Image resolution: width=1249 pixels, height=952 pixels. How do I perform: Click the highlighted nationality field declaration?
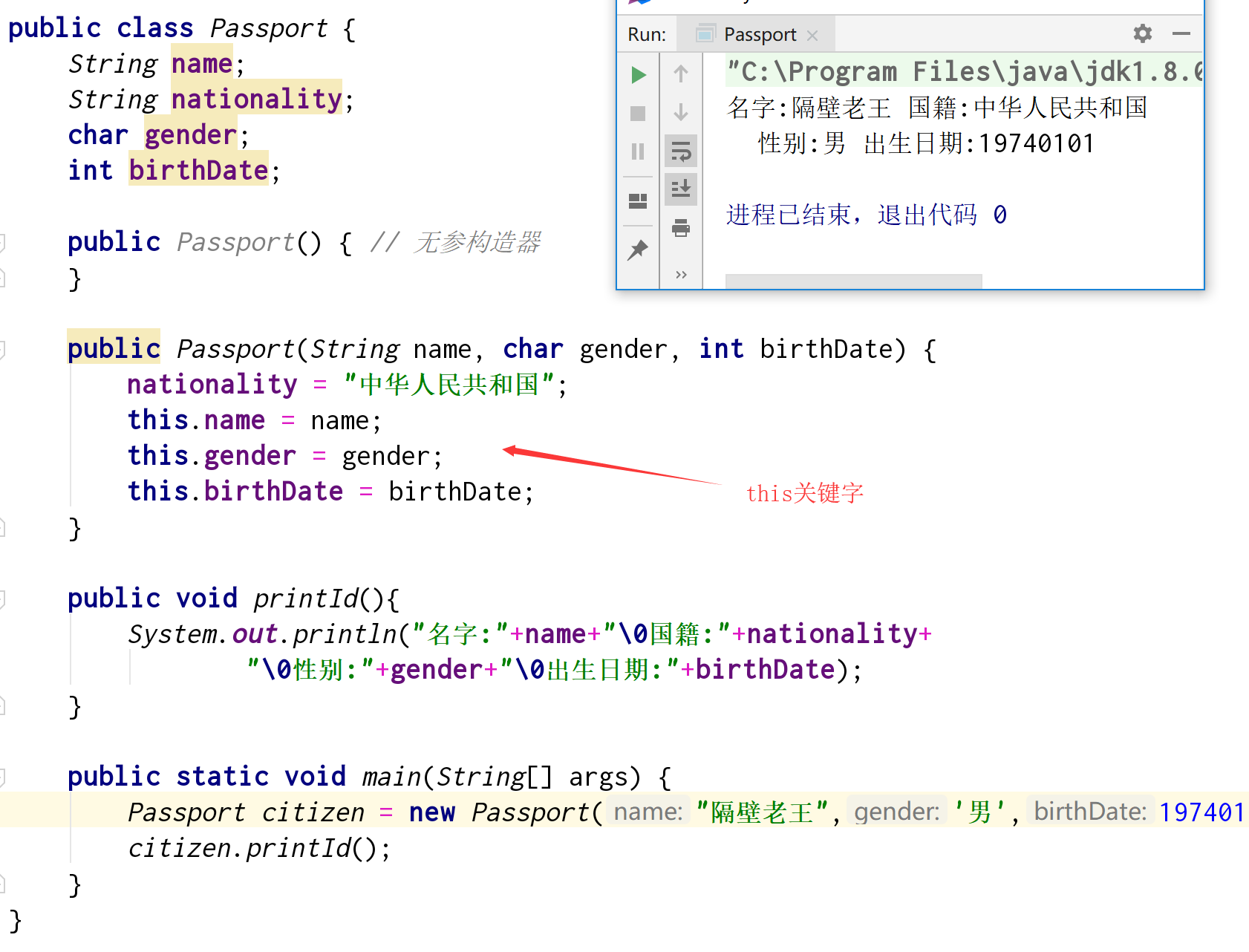pos(257,100)
